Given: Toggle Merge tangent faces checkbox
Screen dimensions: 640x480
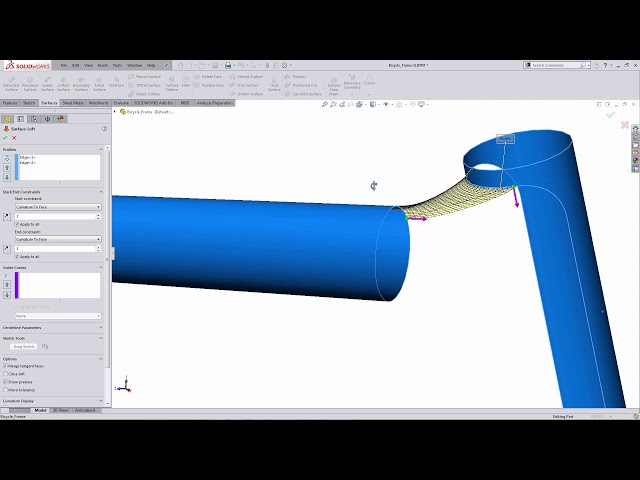Looking at the screenshot, I should coord(5,366).
